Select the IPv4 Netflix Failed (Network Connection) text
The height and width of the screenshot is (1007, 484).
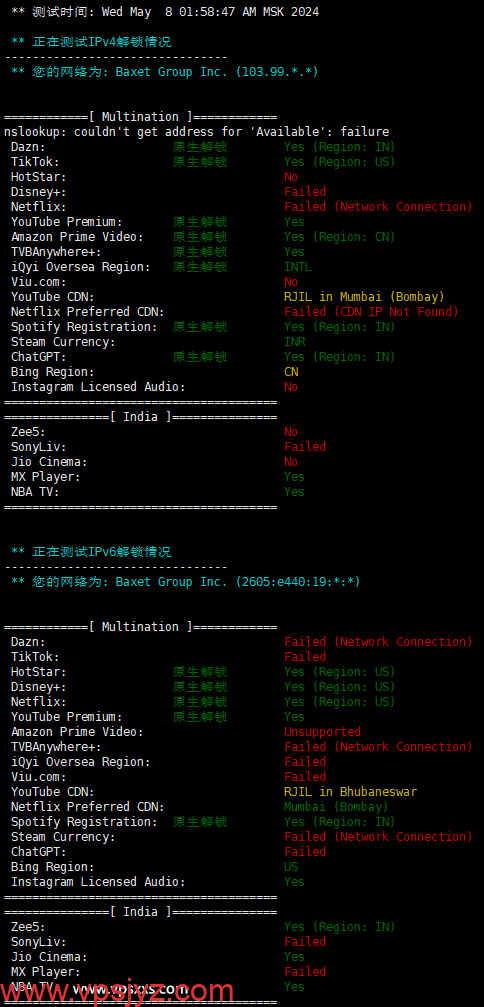click(x=378, y=207)
